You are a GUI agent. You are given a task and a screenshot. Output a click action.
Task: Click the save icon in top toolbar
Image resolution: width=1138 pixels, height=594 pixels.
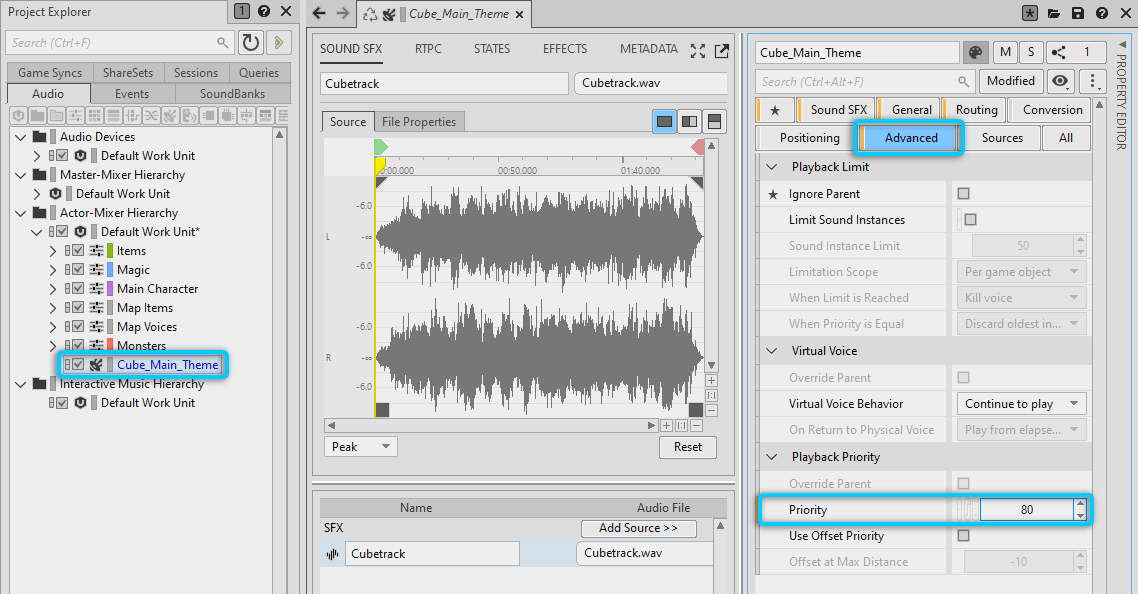(1077, 13)
